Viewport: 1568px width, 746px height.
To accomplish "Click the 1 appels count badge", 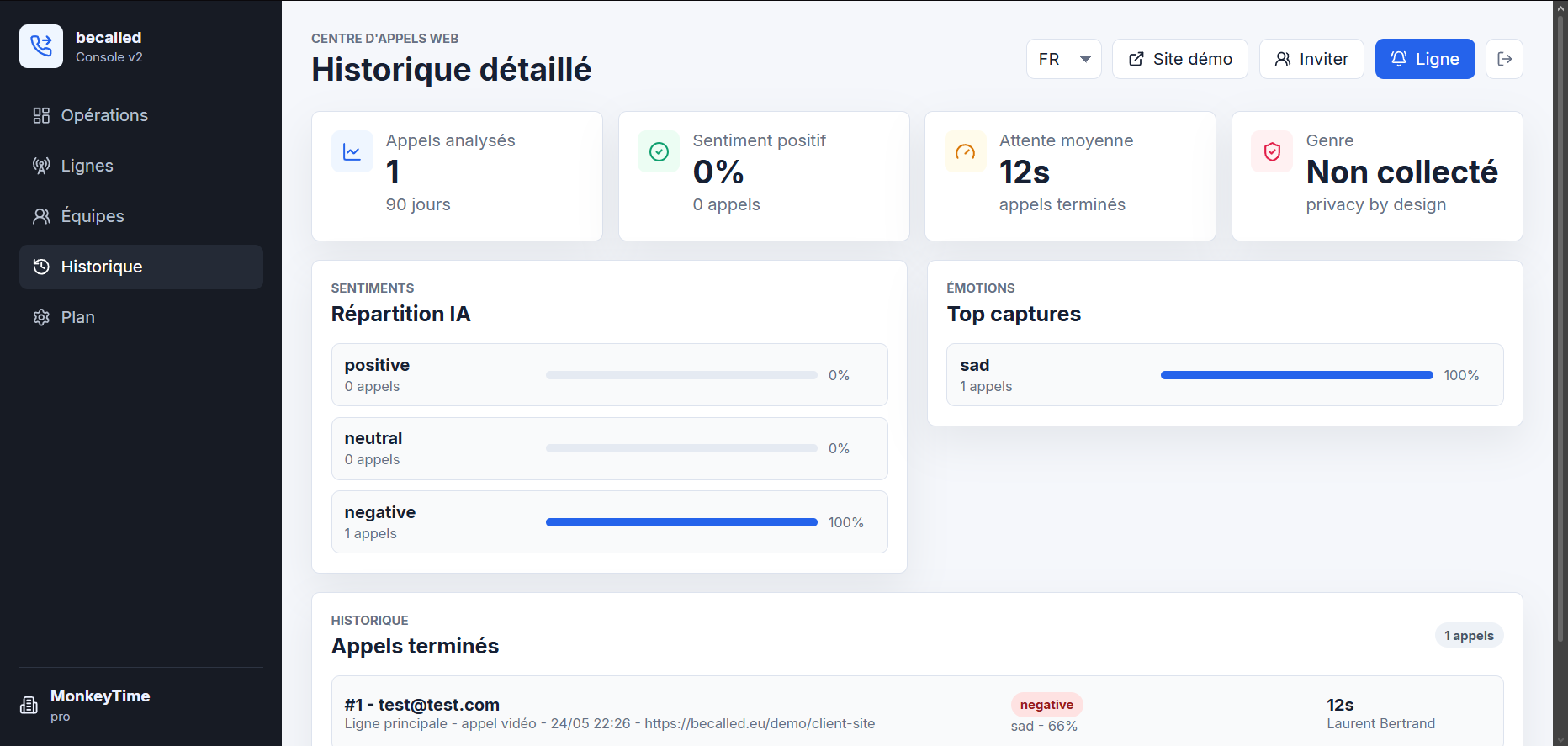I will coord(1469,636).
